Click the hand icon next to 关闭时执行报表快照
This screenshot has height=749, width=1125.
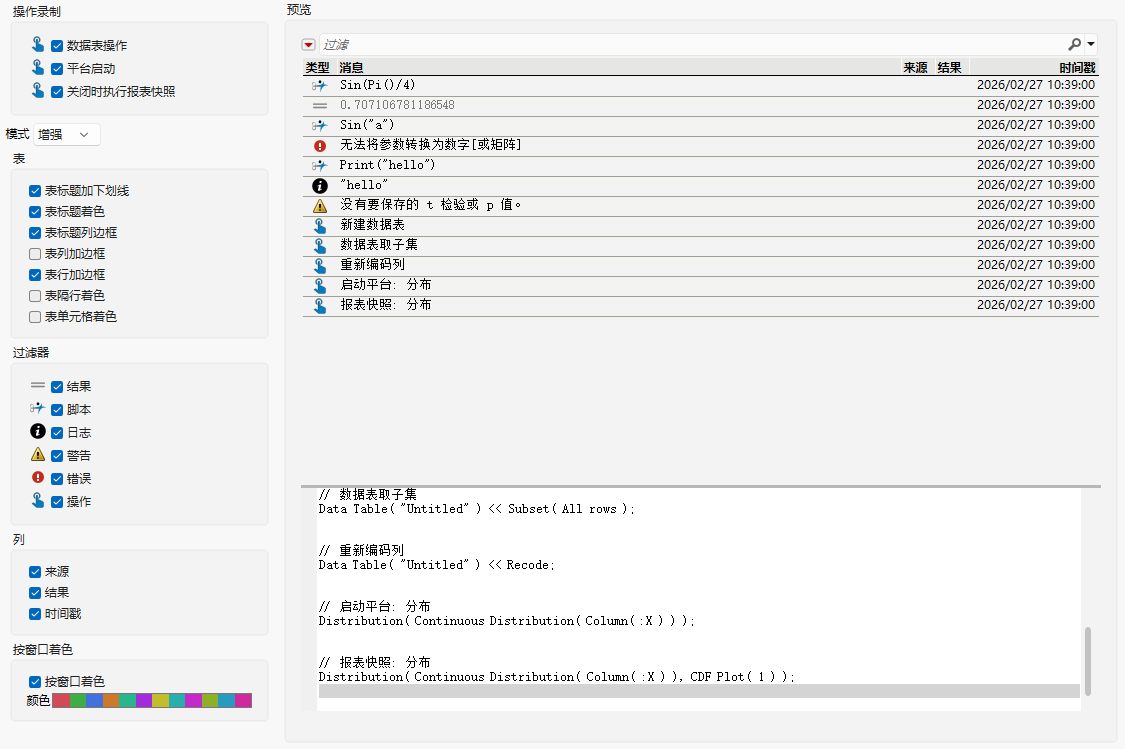38,90
